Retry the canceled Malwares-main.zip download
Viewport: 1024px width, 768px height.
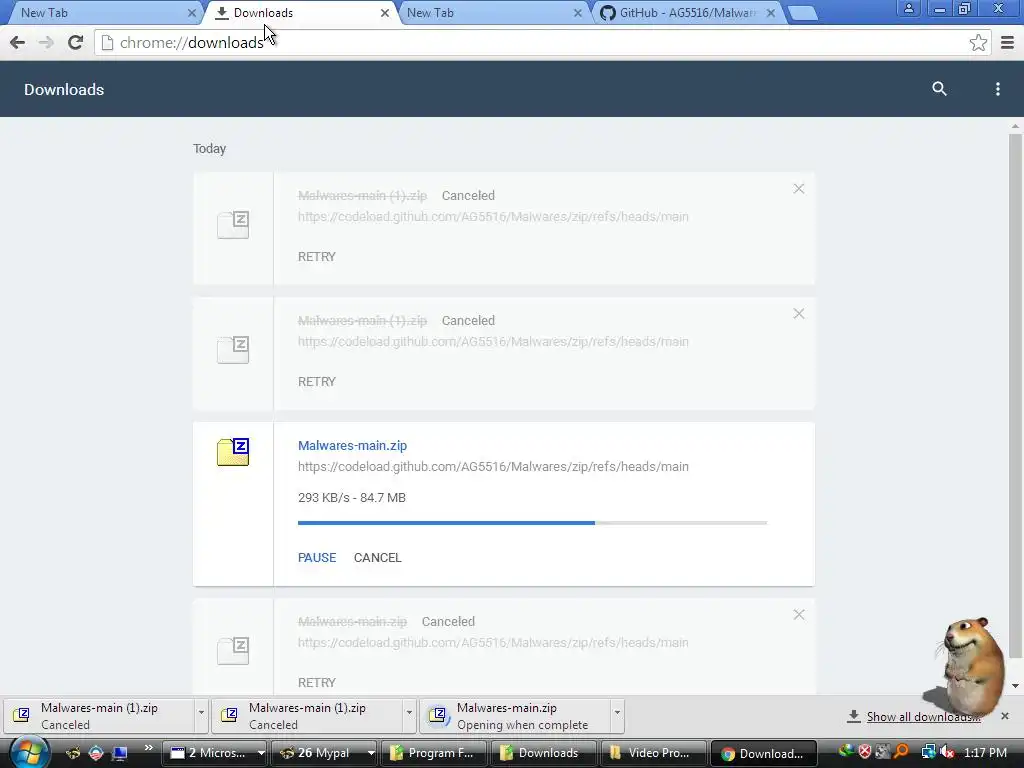tap(317, 682)
